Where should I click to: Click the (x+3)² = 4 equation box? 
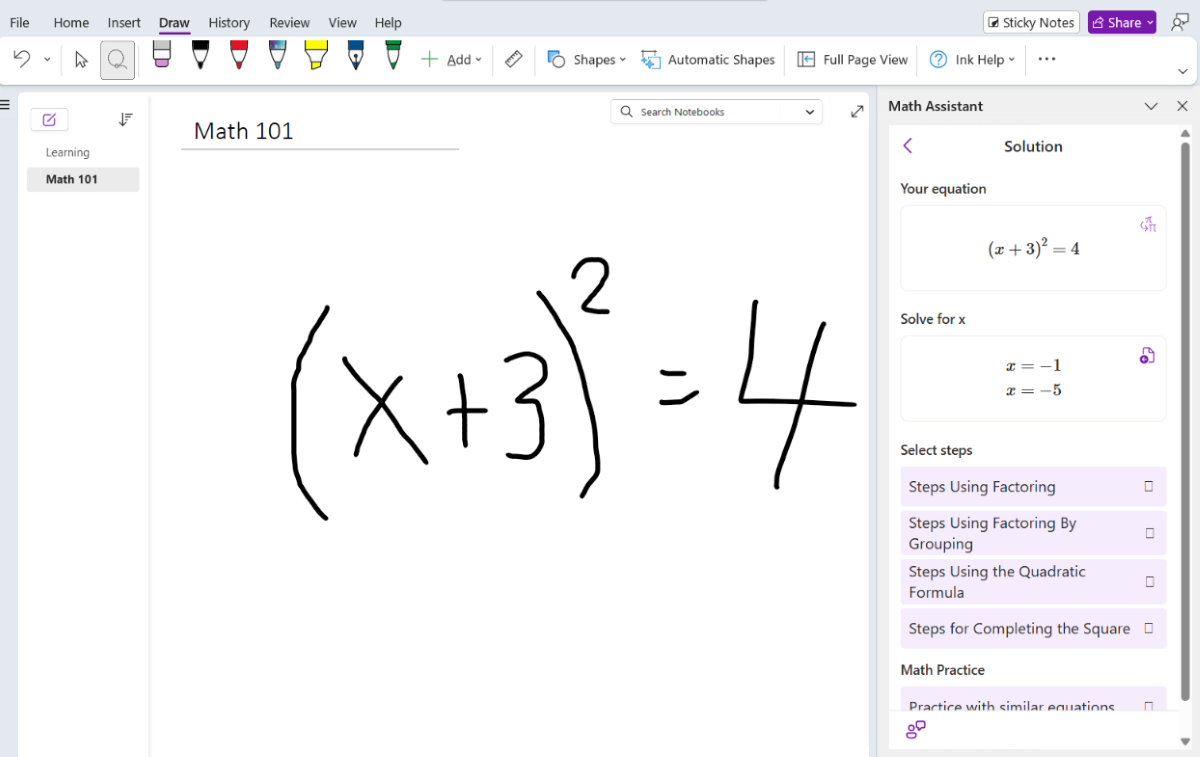coord(1033,248)
